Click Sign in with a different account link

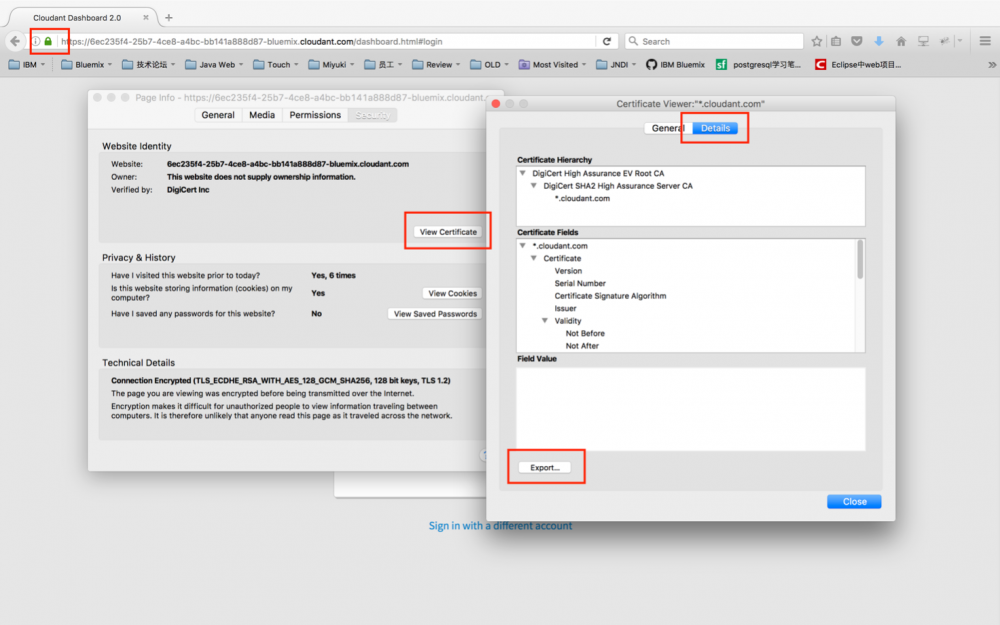500,526
